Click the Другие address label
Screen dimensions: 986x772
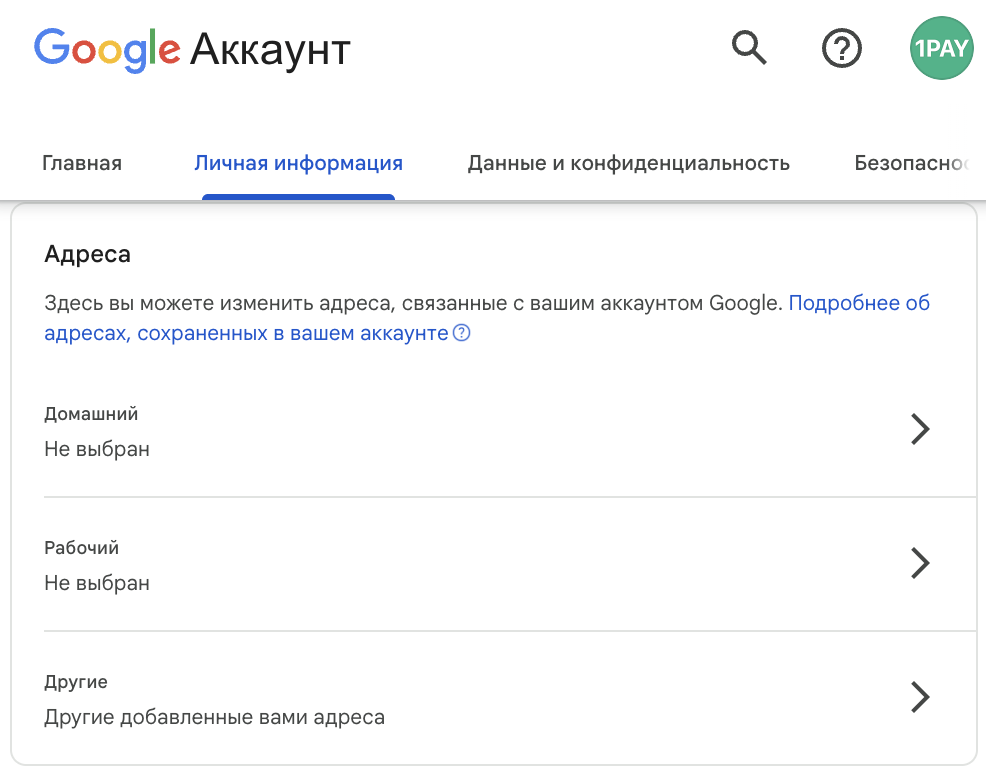coord(76,682)
